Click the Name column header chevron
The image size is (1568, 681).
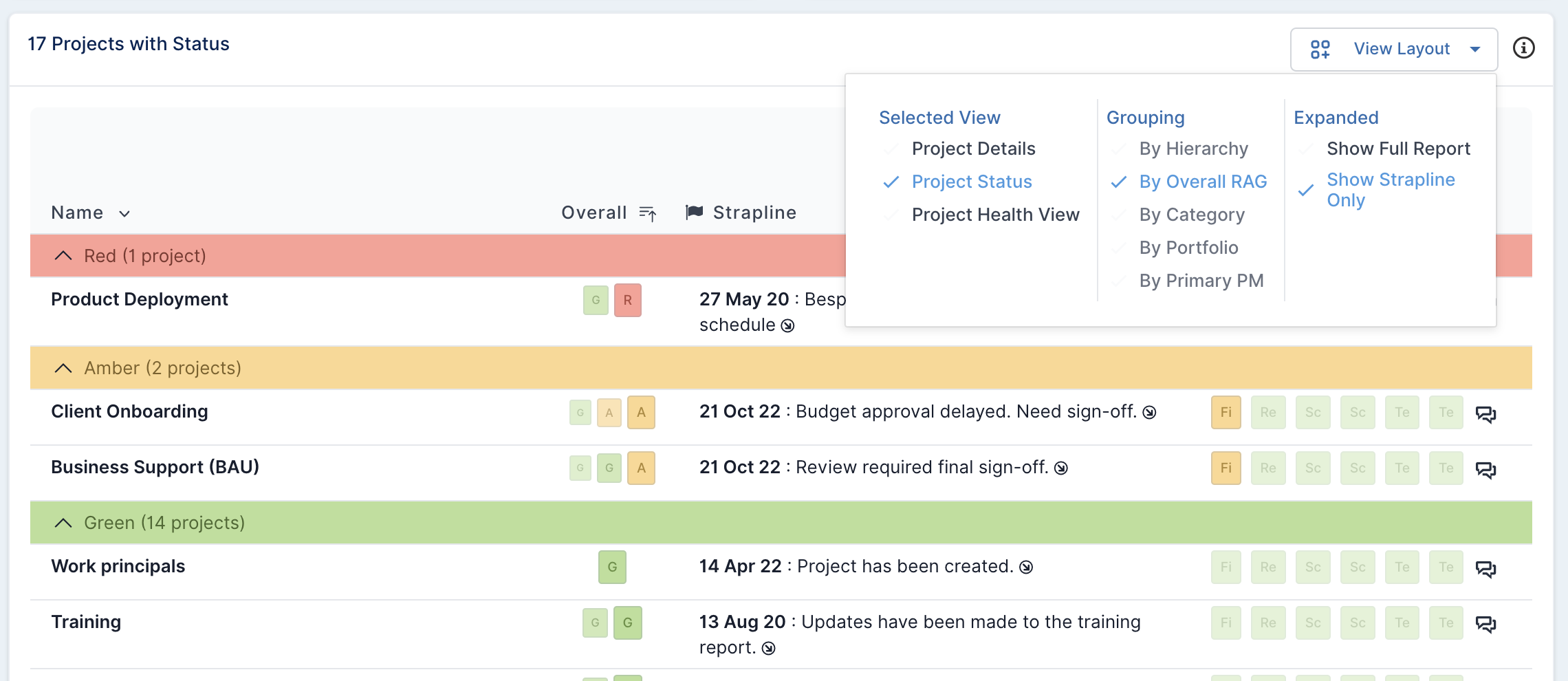[x=124, y=214]
